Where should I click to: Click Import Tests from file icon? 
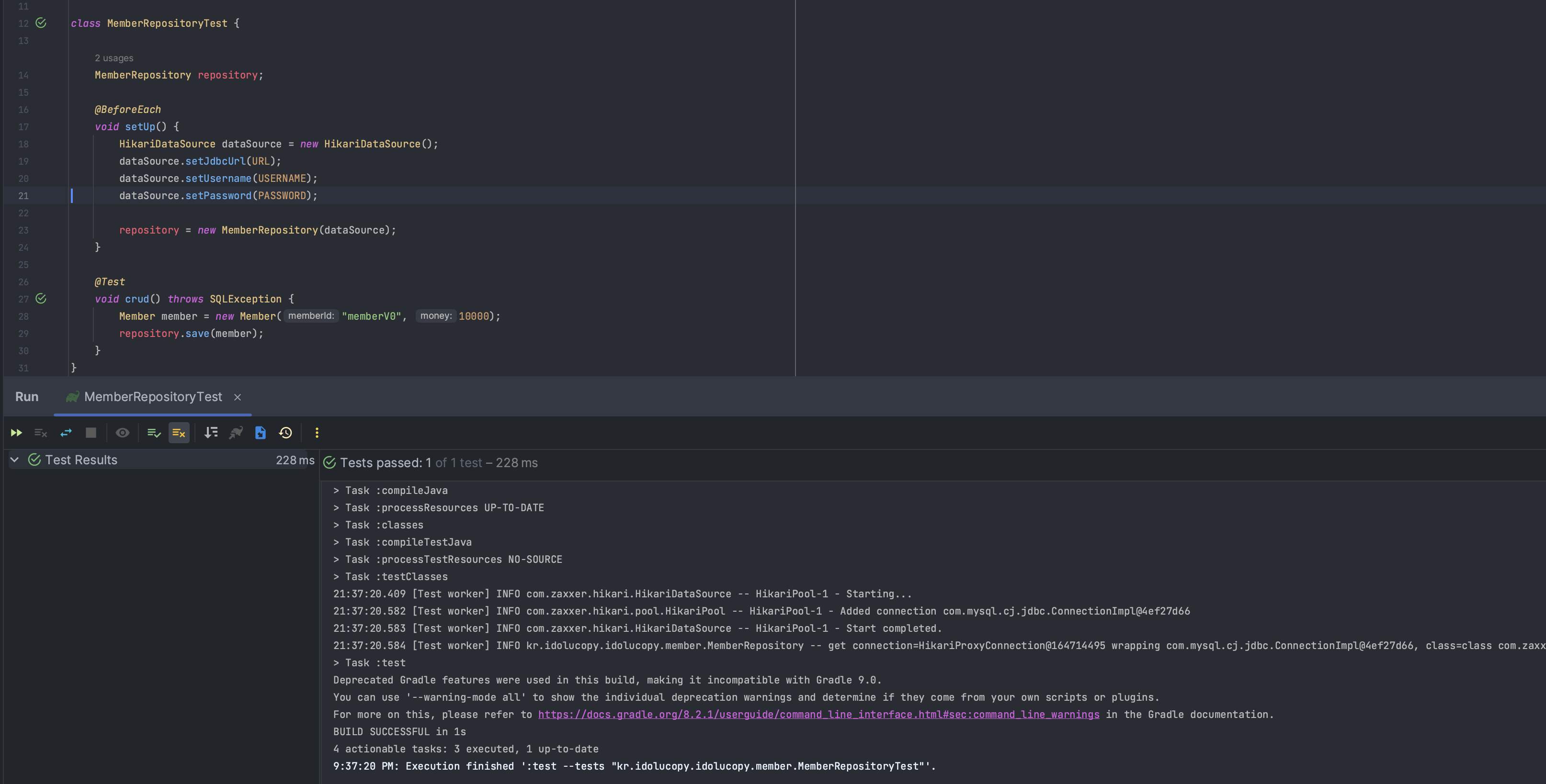click(261, 433)
